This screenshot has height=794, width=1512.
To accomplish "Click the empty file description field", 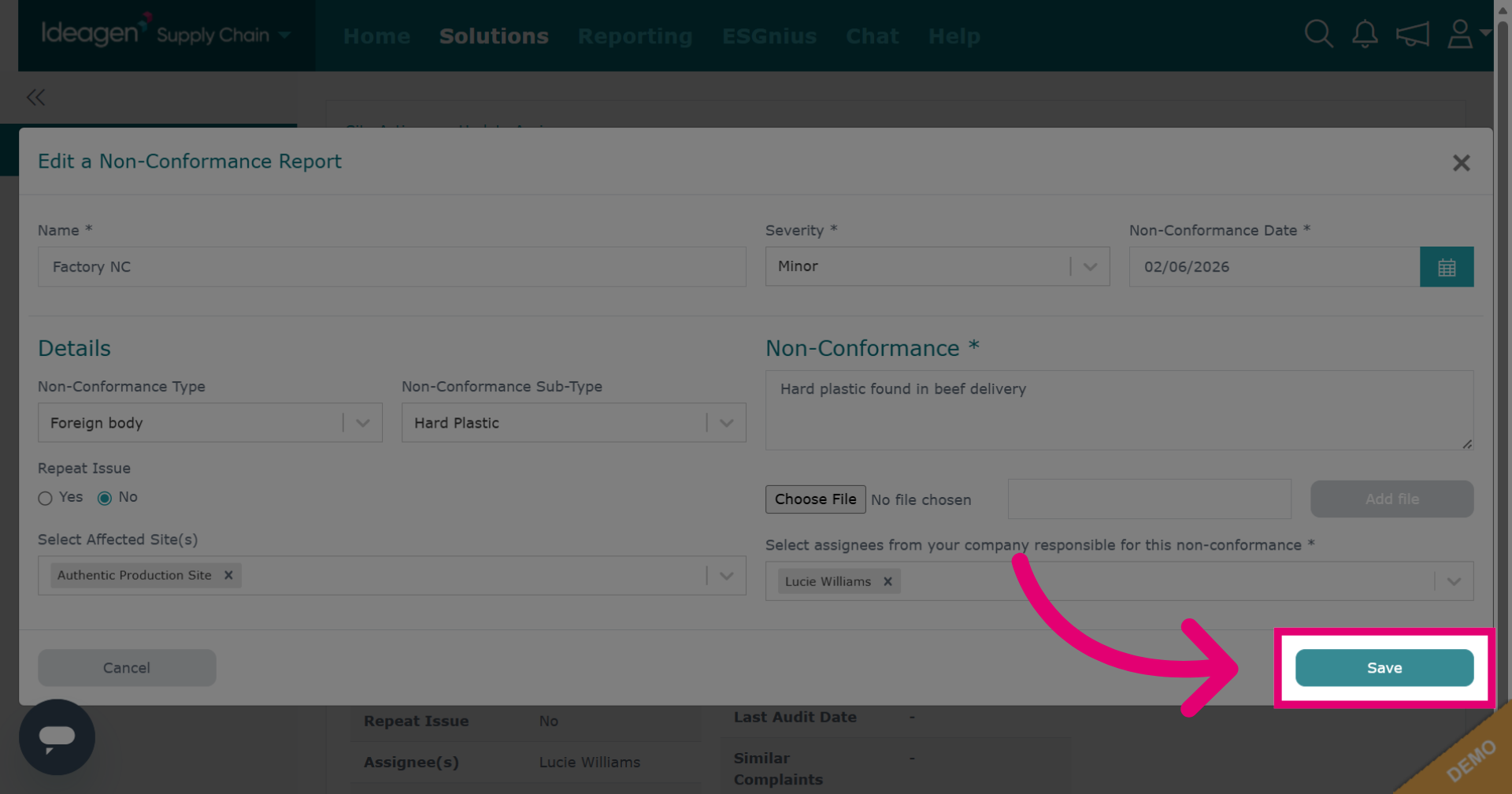I will point(1149,499).
